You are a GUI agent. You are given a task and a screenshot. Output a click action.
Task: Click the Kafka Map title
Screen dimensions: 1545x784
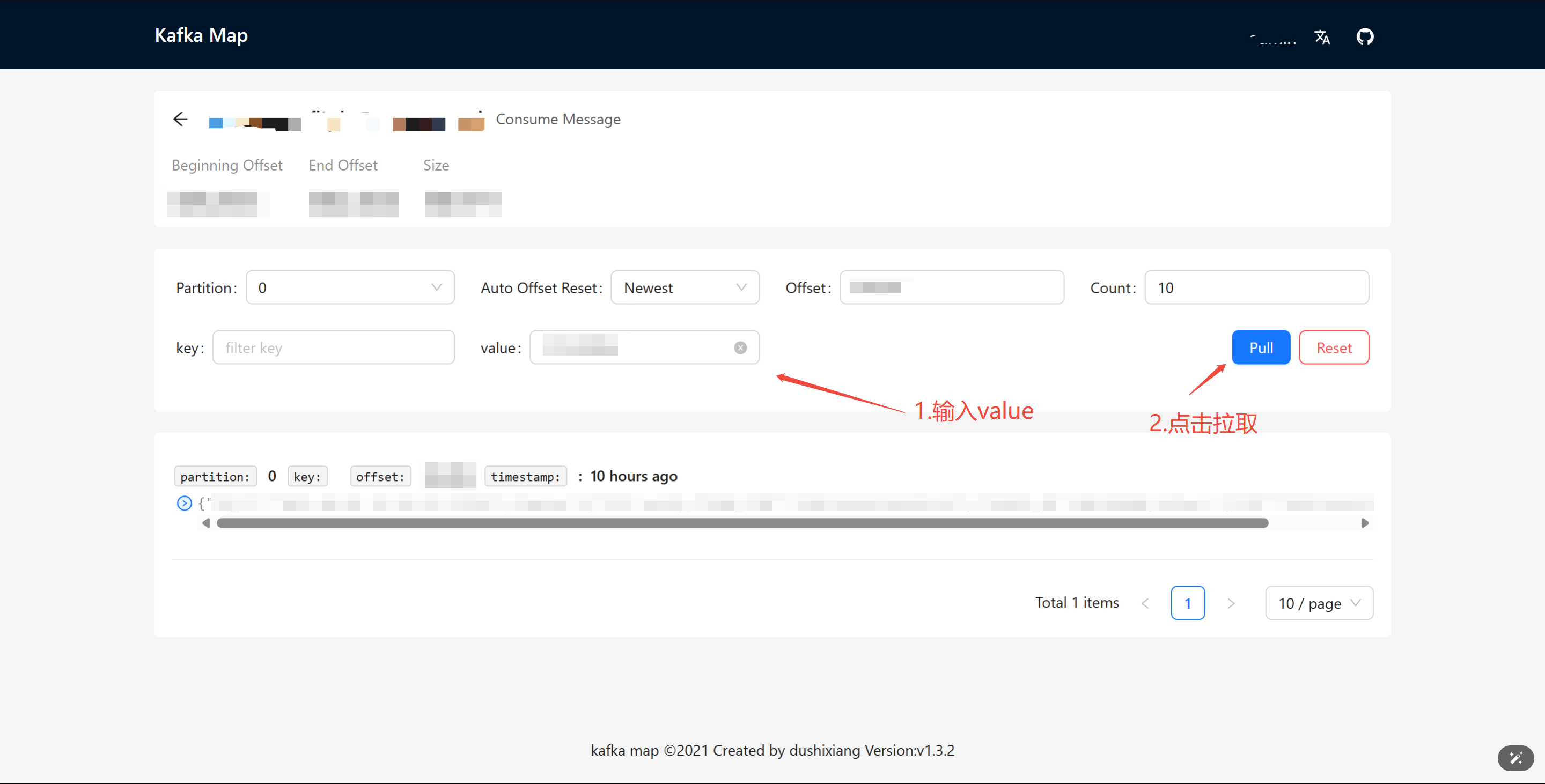tap(201, 35)
